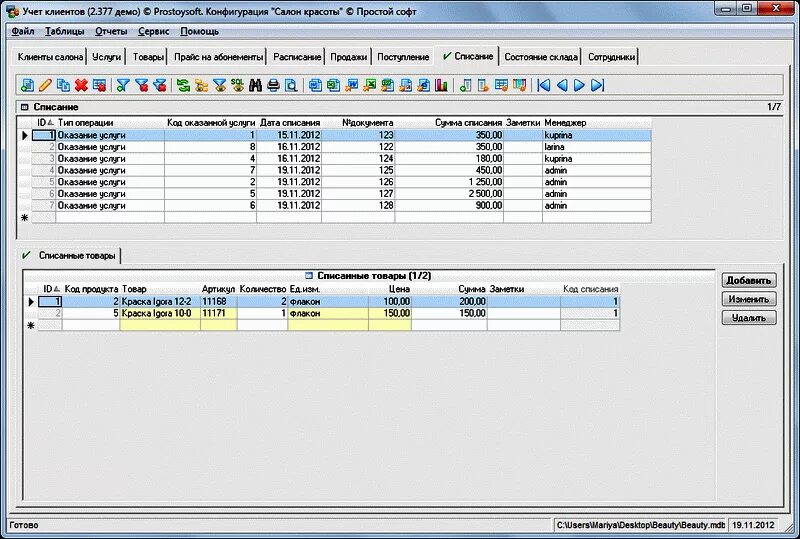Click the Добавить button
This screenshot has width=800, height=539.
(x=748, y=280)
